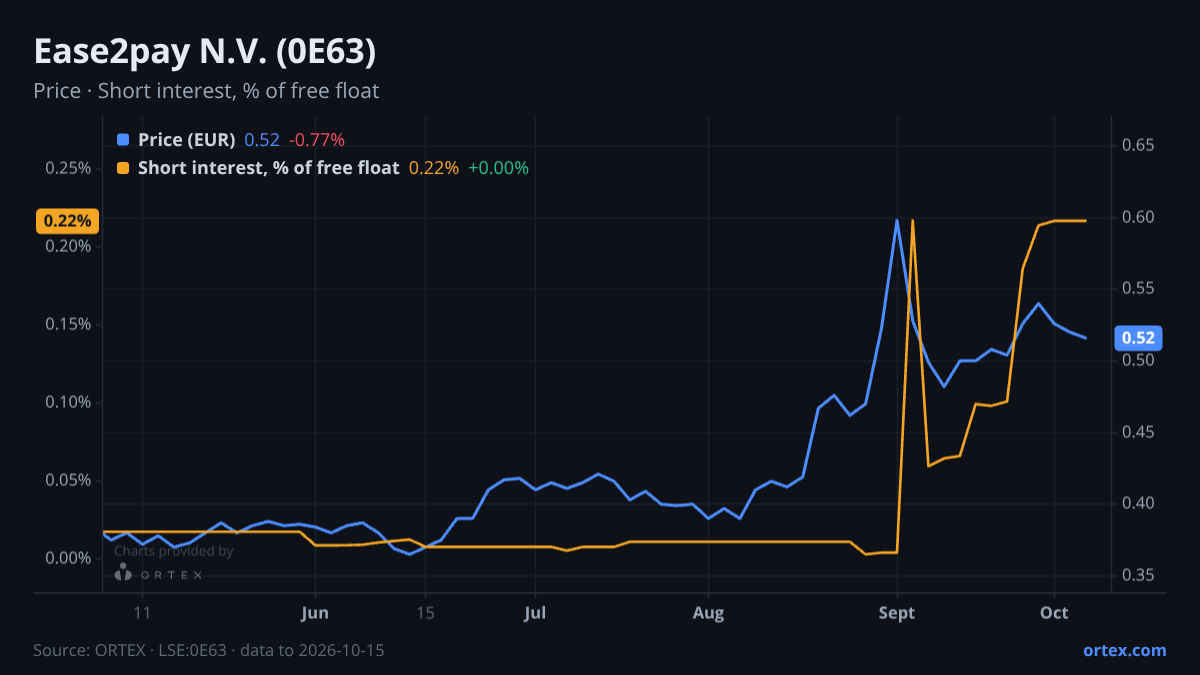Click the blue Price (EUR) legend swatch
Screen dimensions: 1200x675
point(123,140)
